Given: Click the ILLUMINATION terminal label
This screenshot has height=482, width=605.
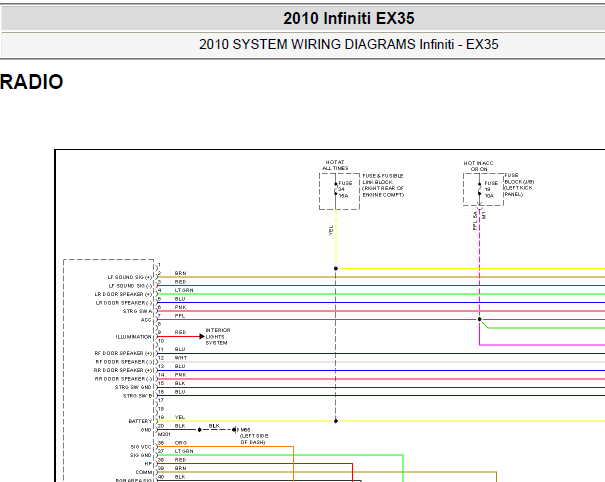Looking at the screenshot, I should [x=134, y=337].
